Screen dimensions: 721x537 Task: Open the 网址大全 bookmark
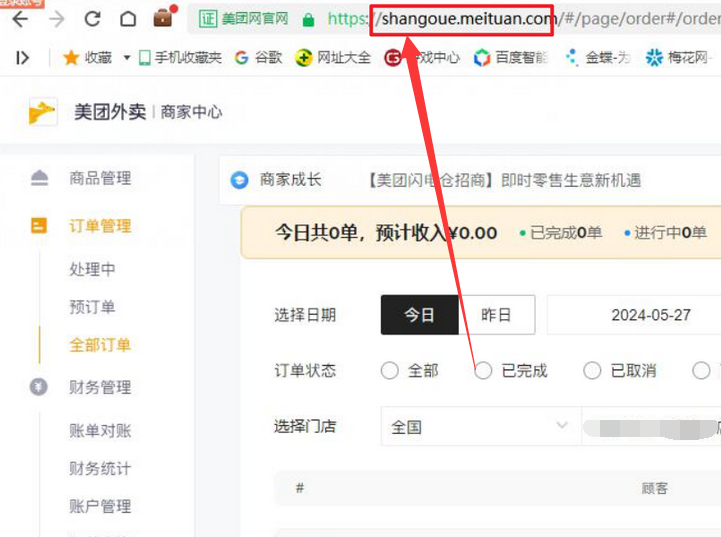click(332, 57)
